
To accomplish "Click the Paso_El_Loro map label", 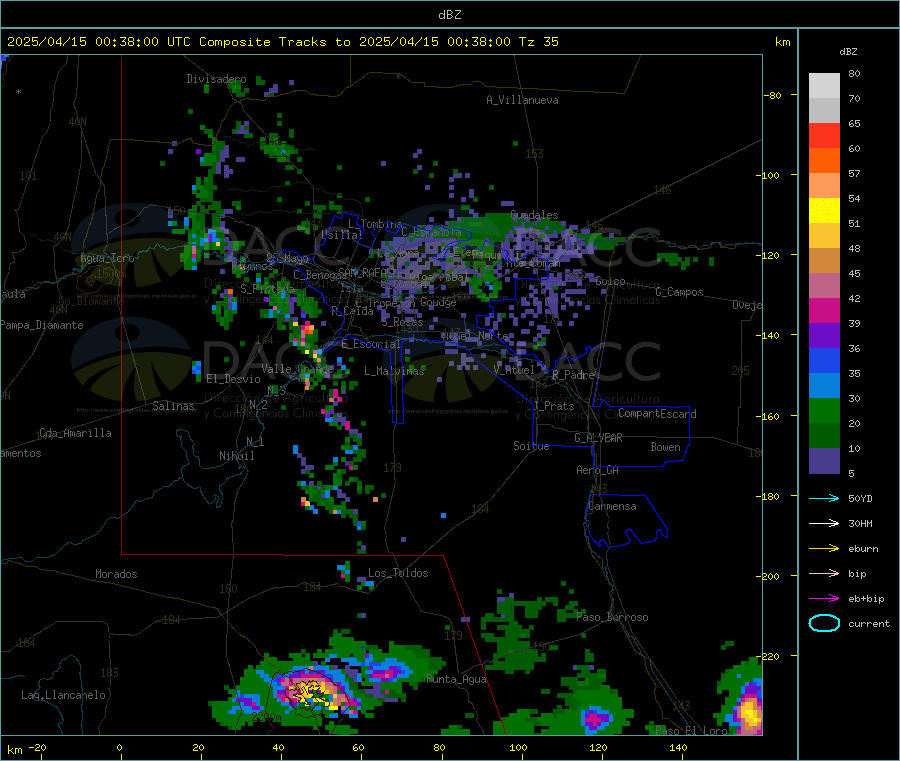I will 692,731.
